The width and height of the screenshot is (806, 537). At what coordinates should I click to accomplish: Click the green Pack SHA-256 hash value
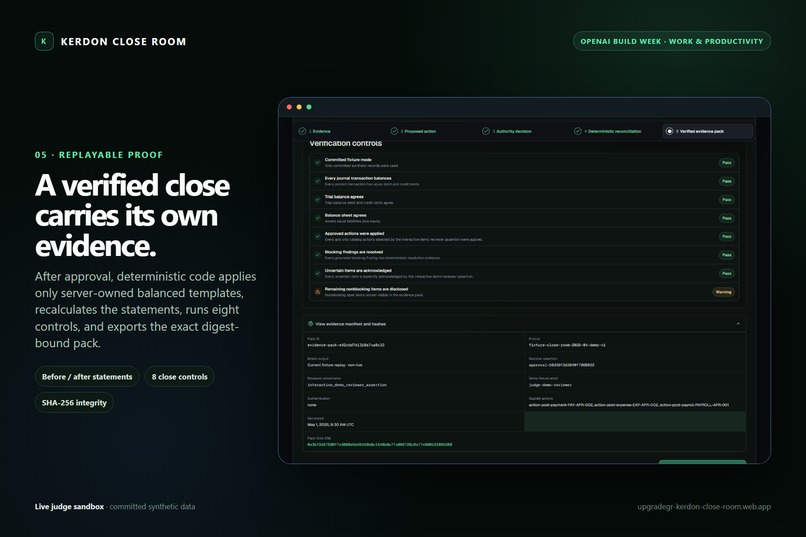[380, 445]
